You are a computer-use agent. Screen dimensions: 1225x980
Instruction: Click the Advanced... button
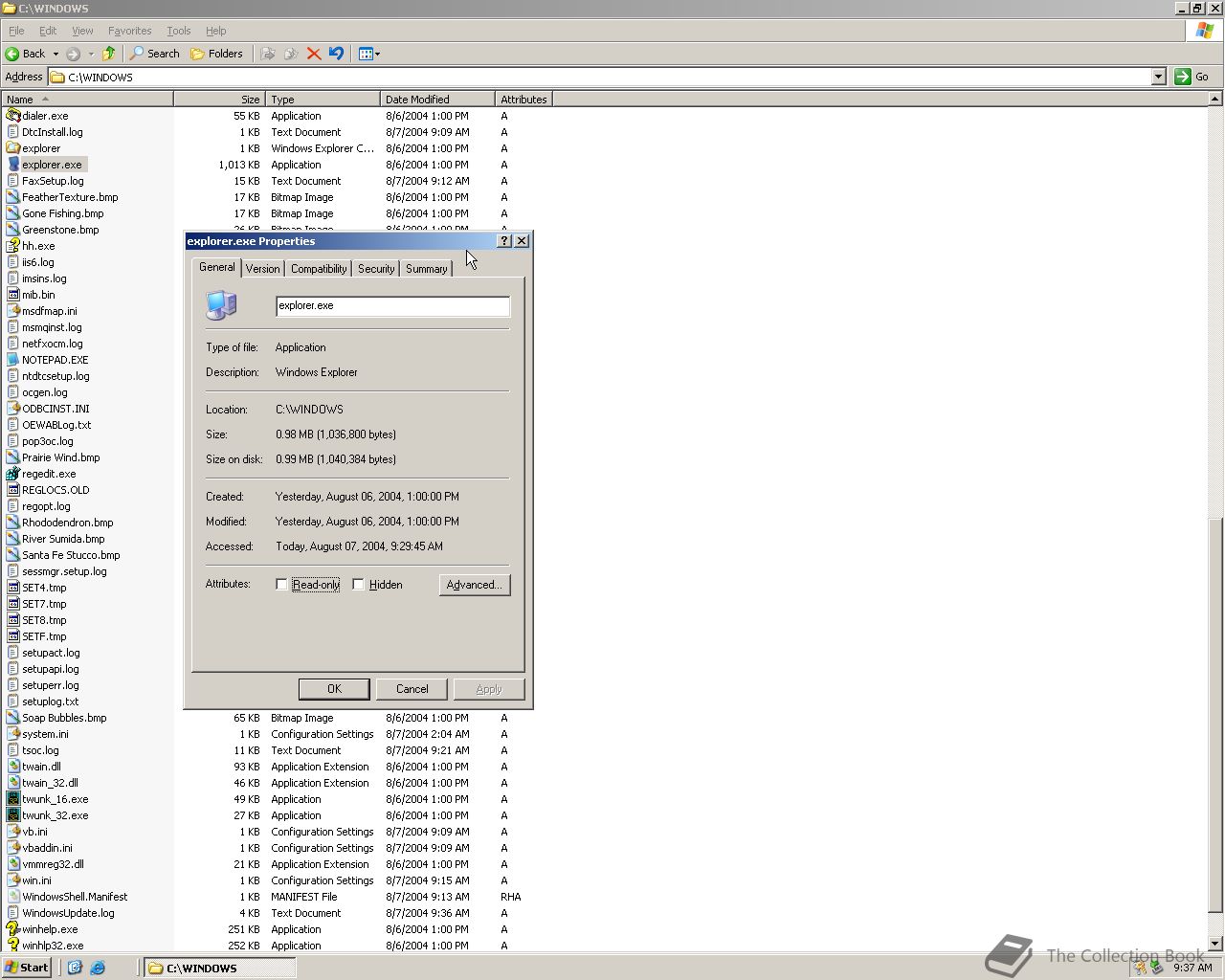pyautogui.click(x=475, y=585)
